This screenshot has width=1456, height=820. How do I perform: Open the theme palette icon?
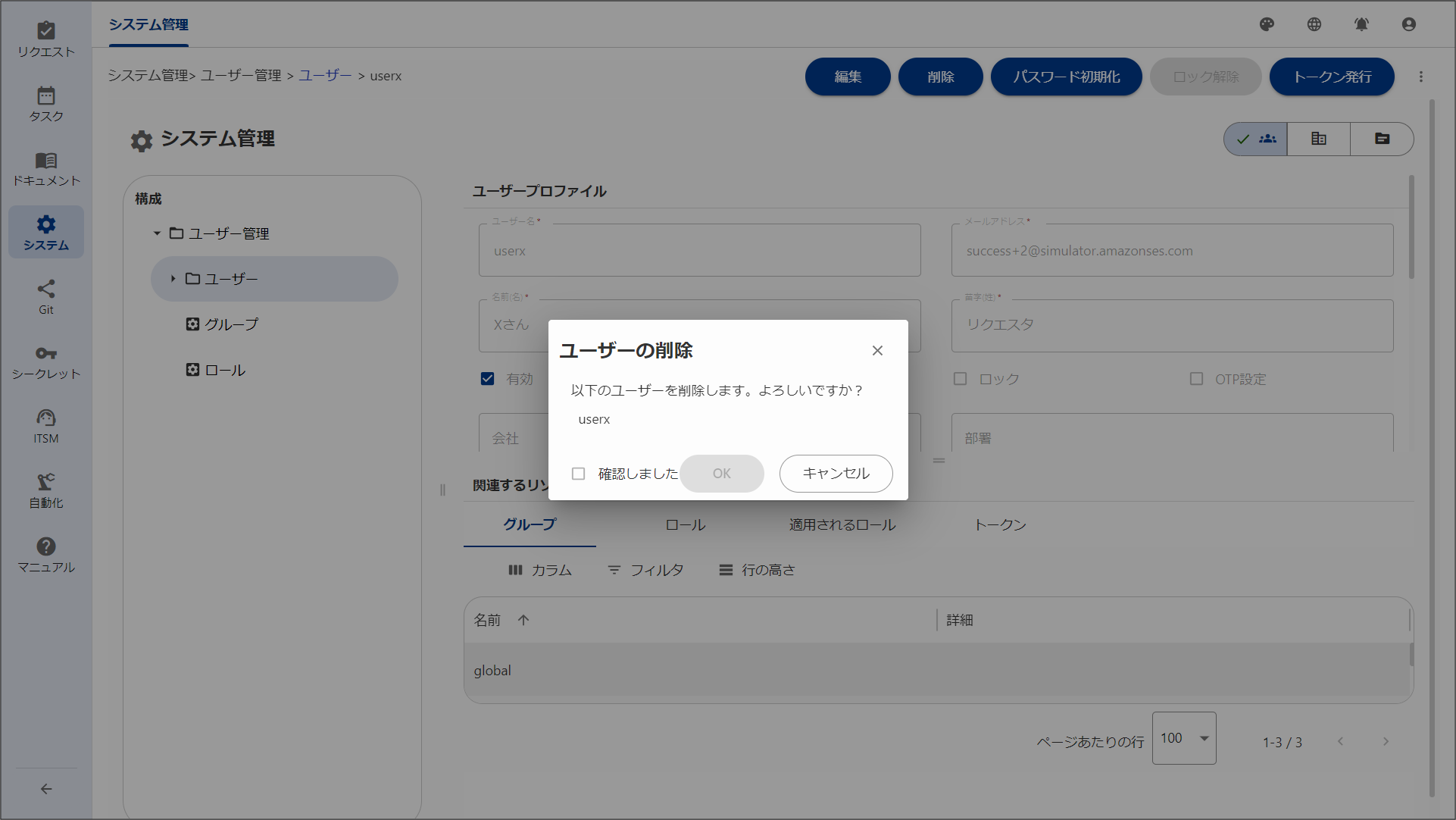tap(1267, 24)
